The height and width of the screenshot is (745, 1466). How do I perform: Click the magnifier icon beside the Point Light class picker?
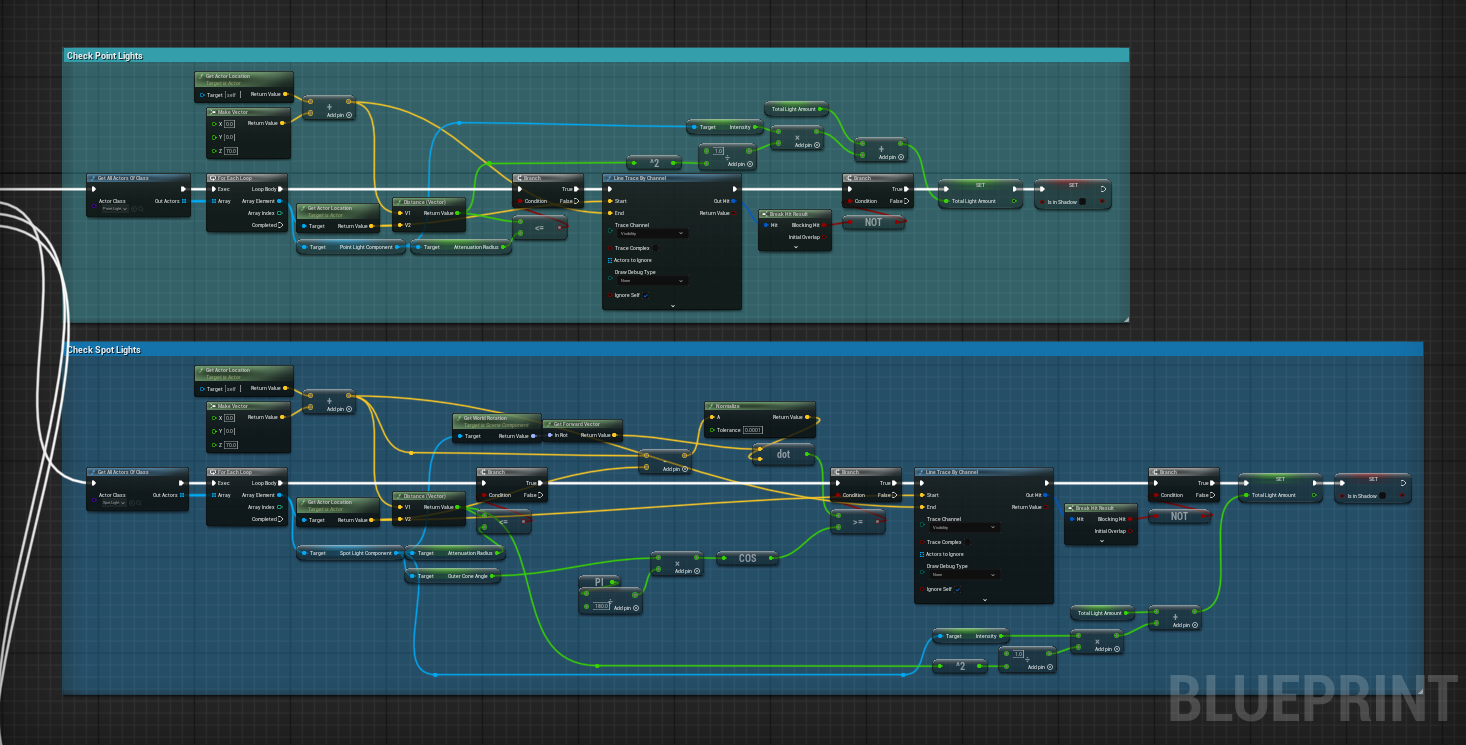[141, 209]
